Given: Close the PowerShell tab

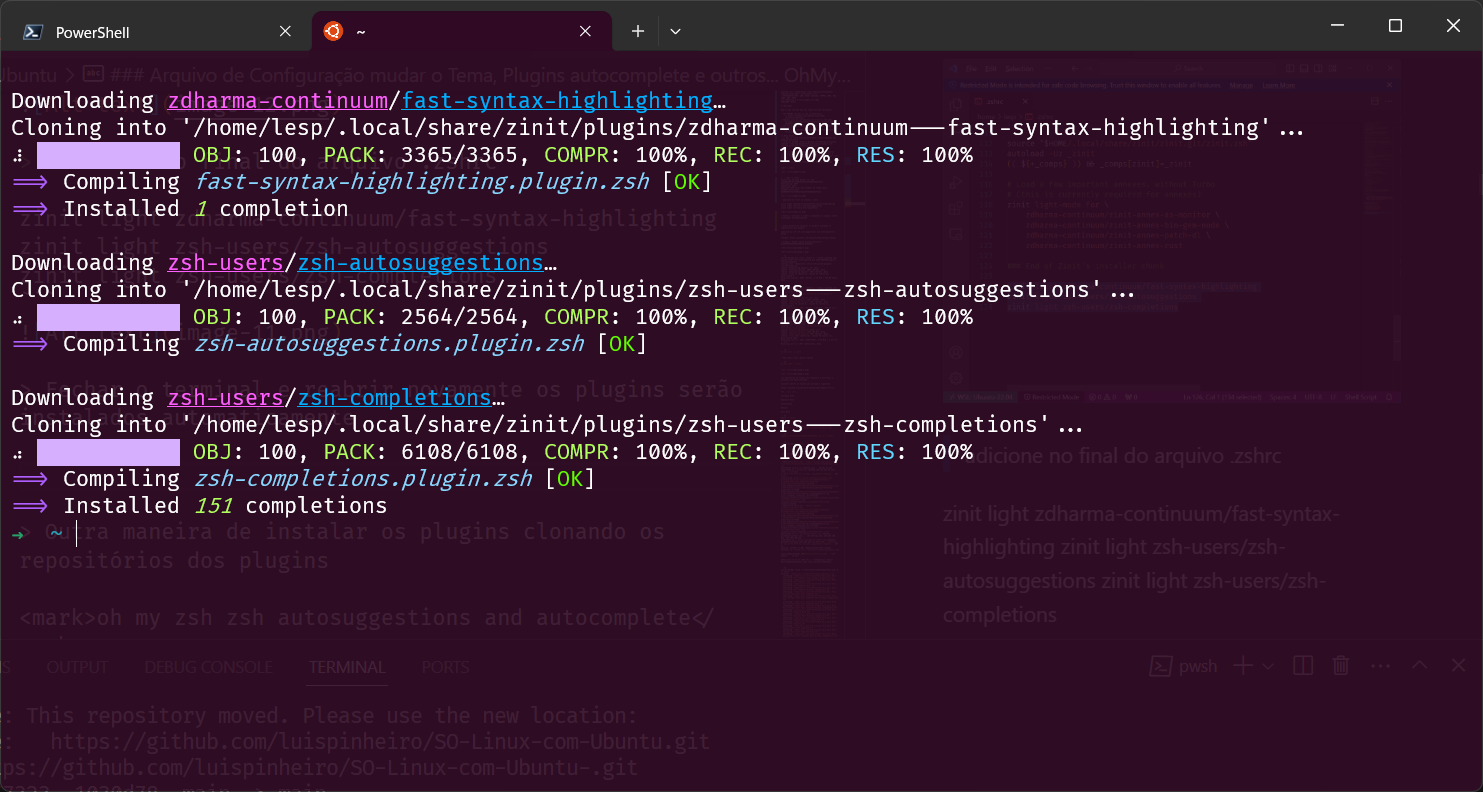Looking at the screenshot, I should click(285, 32).
